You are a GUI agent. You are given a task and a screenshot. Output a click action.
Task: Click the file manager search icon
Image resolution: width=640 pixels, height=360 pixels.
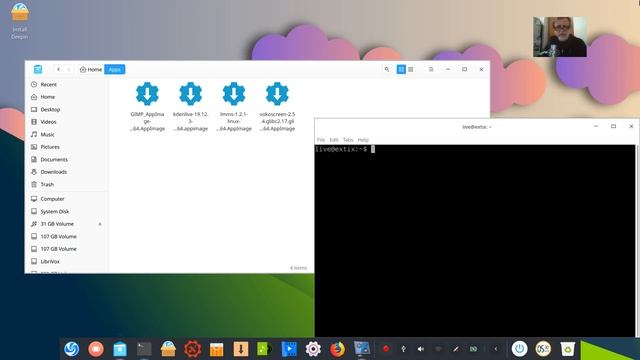click(x=387, y=69)
